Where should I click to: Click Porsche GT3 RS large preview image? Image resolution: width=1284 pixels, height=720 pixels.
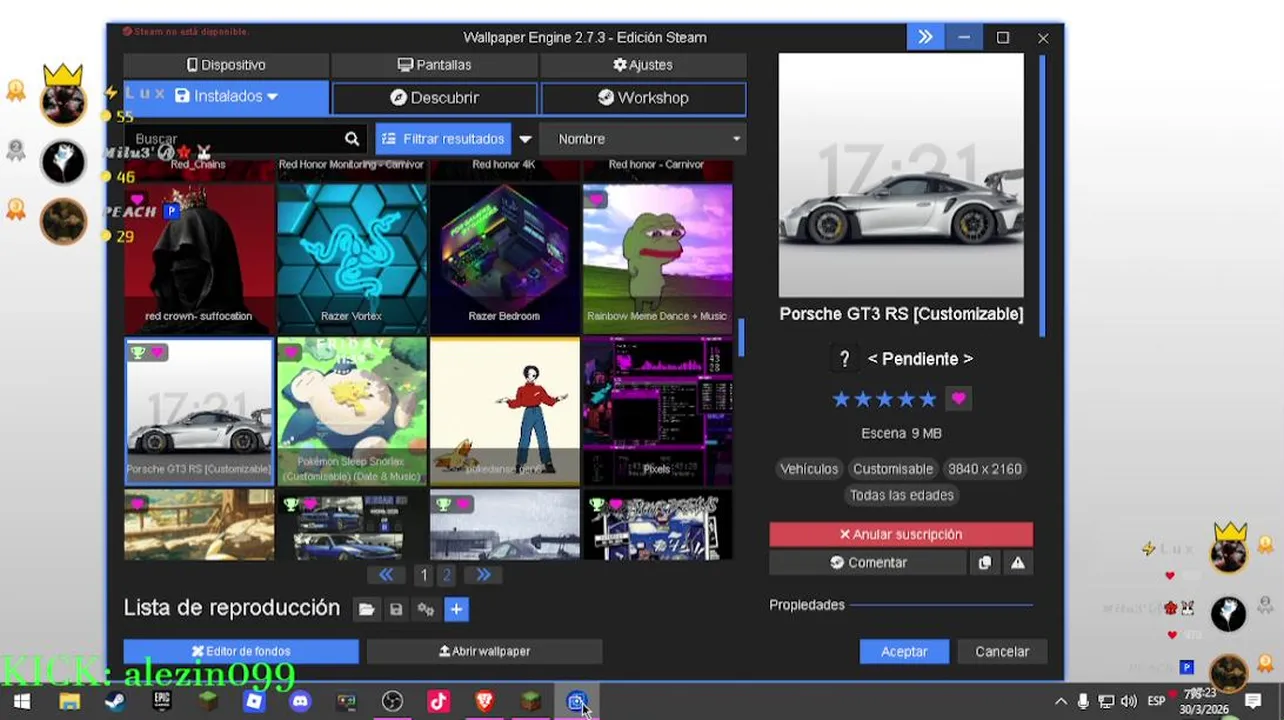coord(901,176)
